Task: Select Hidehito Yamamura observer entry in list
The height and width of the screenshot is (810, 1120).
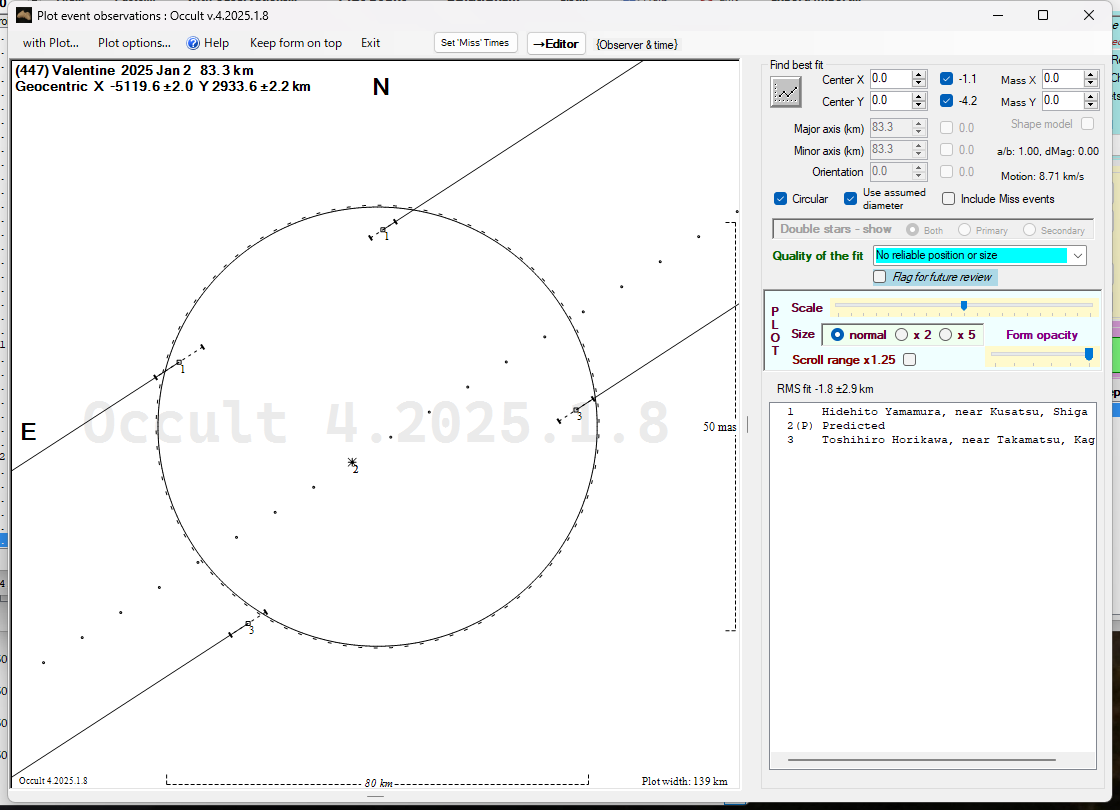Action: 937,412
